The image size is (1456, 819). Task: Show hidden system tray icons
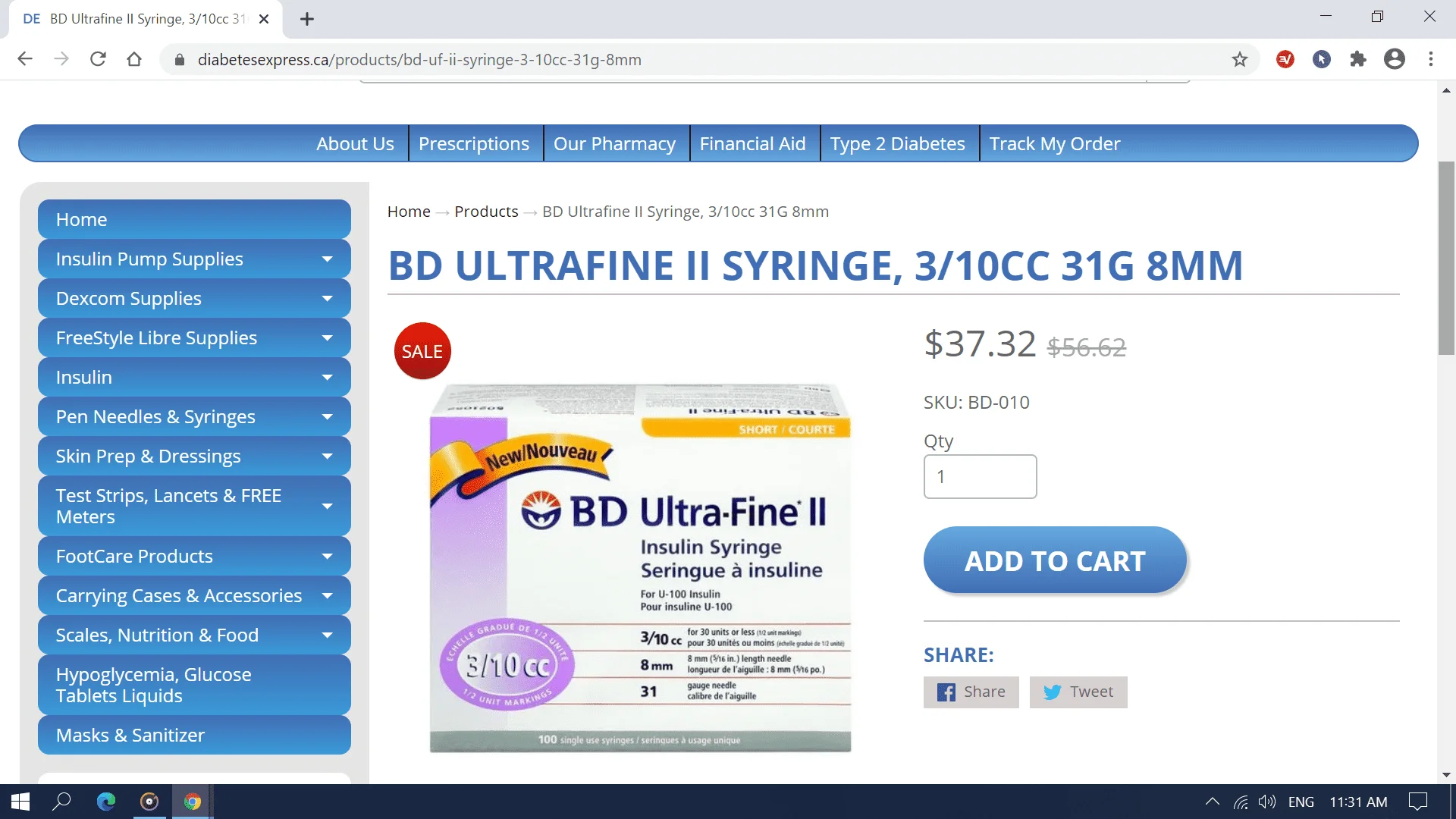click(x=1213, y=802)
